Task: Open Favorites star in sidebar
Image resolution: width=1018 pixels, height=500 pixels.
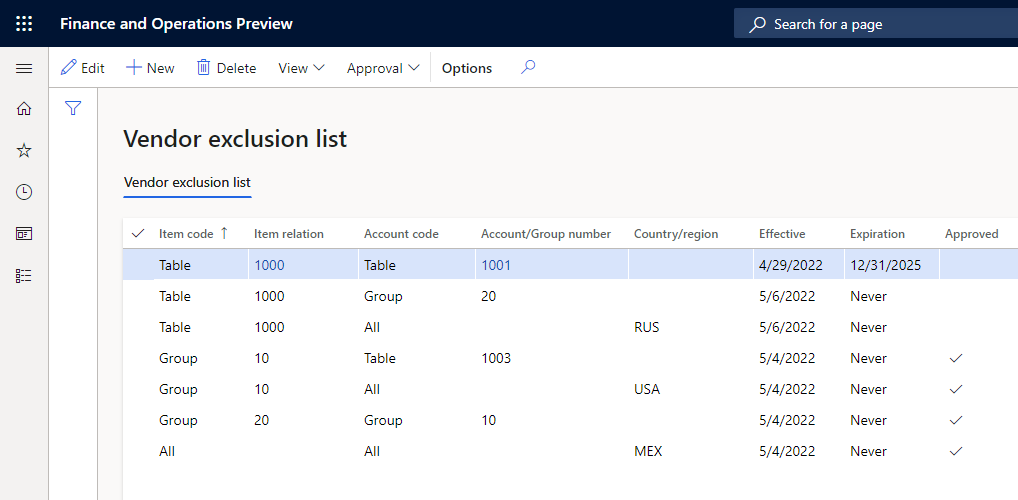Action: point(24,150)
